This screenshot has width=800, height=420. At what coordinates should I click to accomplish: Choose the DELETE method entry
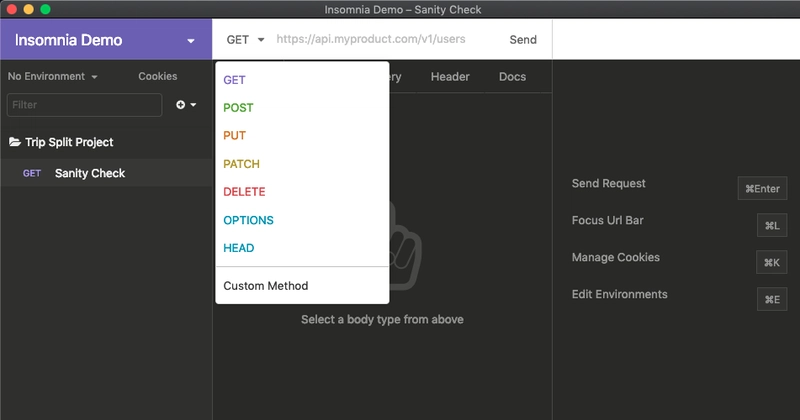(x=302, y=192)
